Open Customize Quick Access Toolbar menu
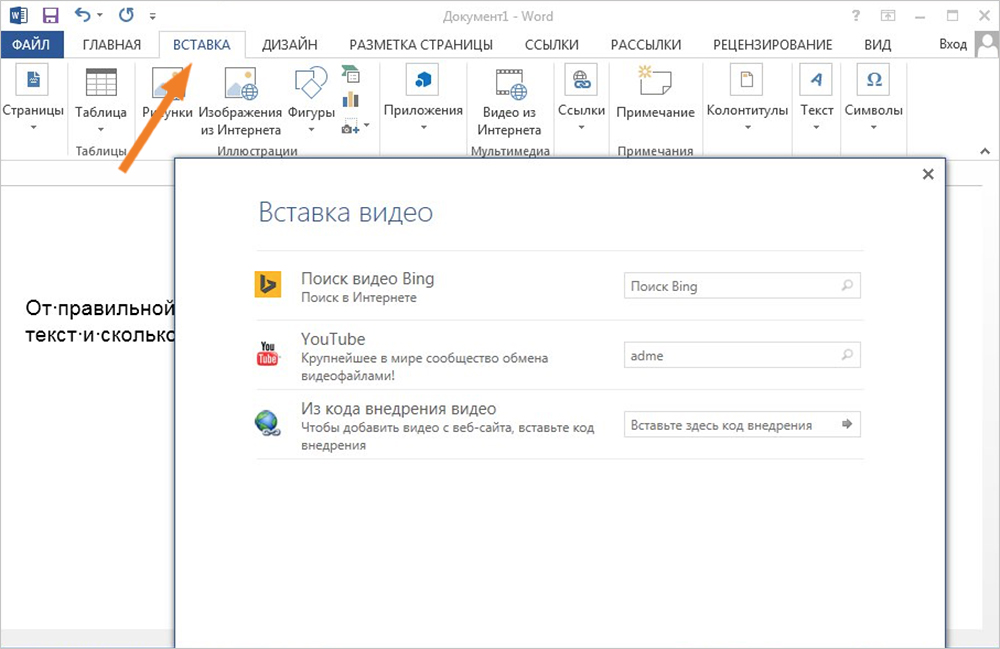Image resolution: width=1000 pixels, height=649 pixels. click(152, 16)
